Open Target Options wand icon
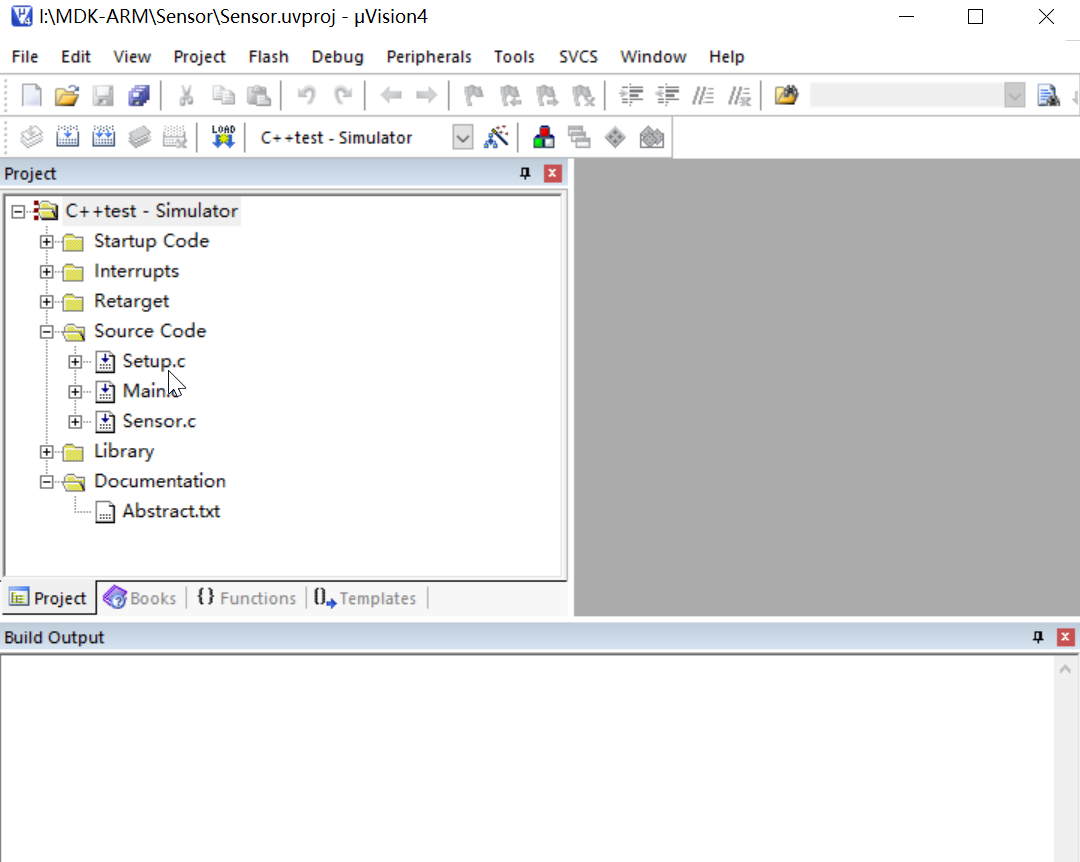 (497, 137)
